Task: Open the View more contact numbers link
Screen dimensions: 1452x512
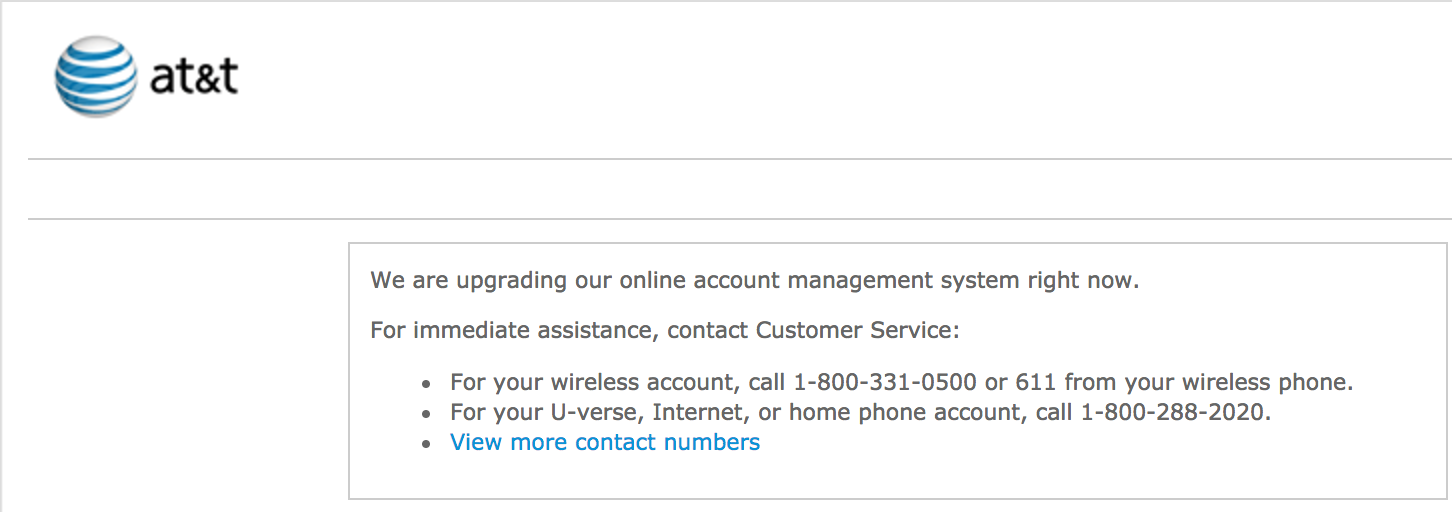Action: tap(605, 442)
